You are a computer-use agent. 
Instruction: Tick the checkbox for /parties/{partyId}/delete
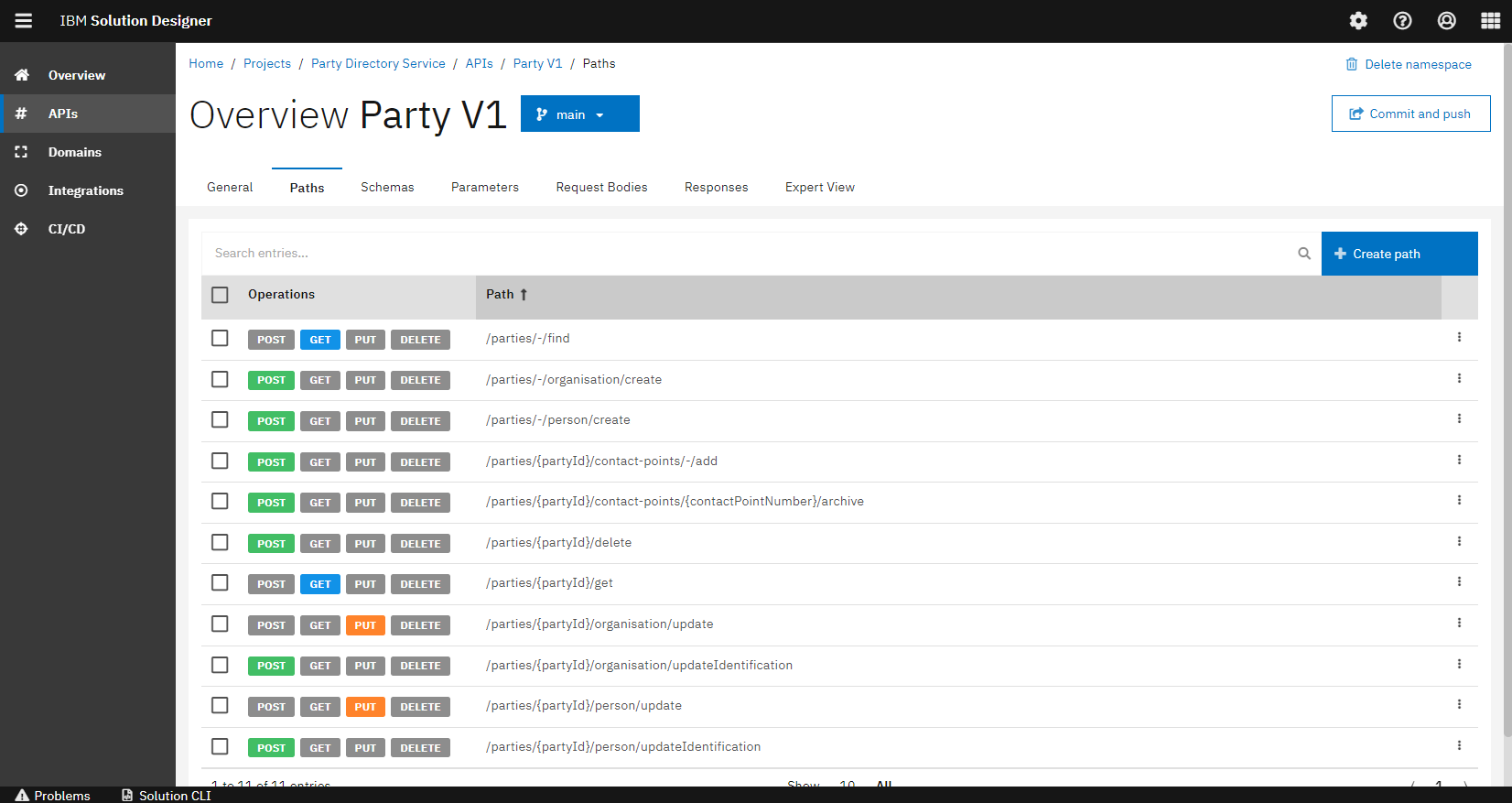click(x=220, y=543)
